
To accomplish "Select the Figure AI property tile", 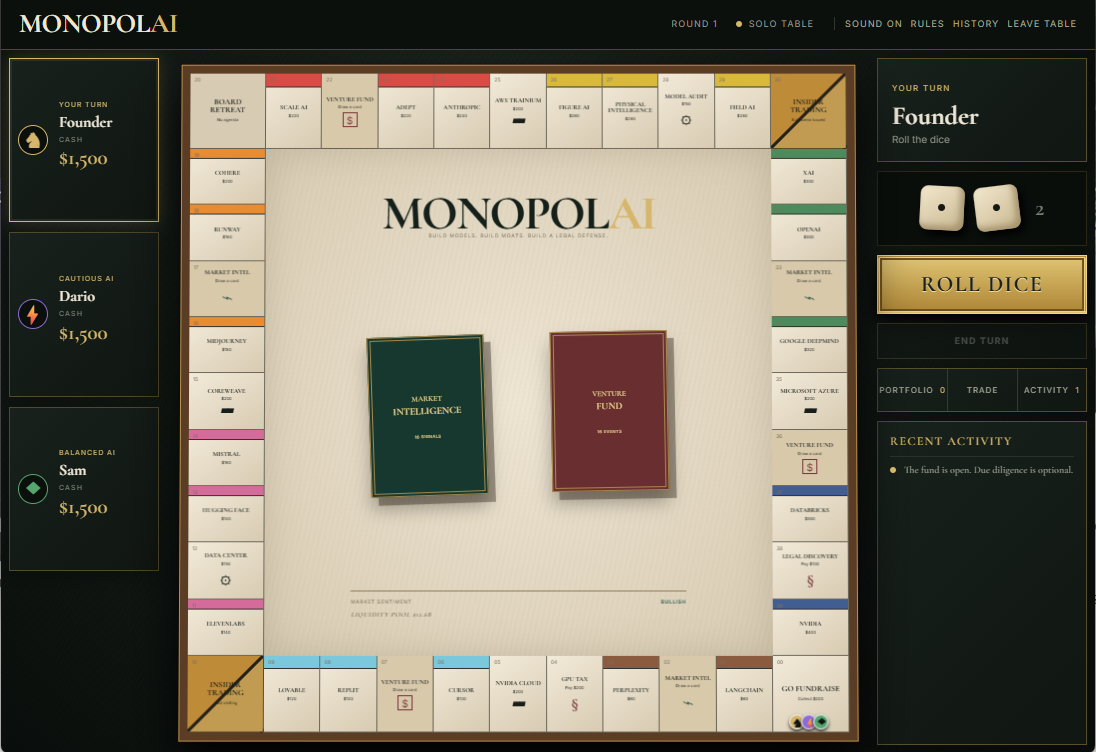I will [x=574, y=110].
